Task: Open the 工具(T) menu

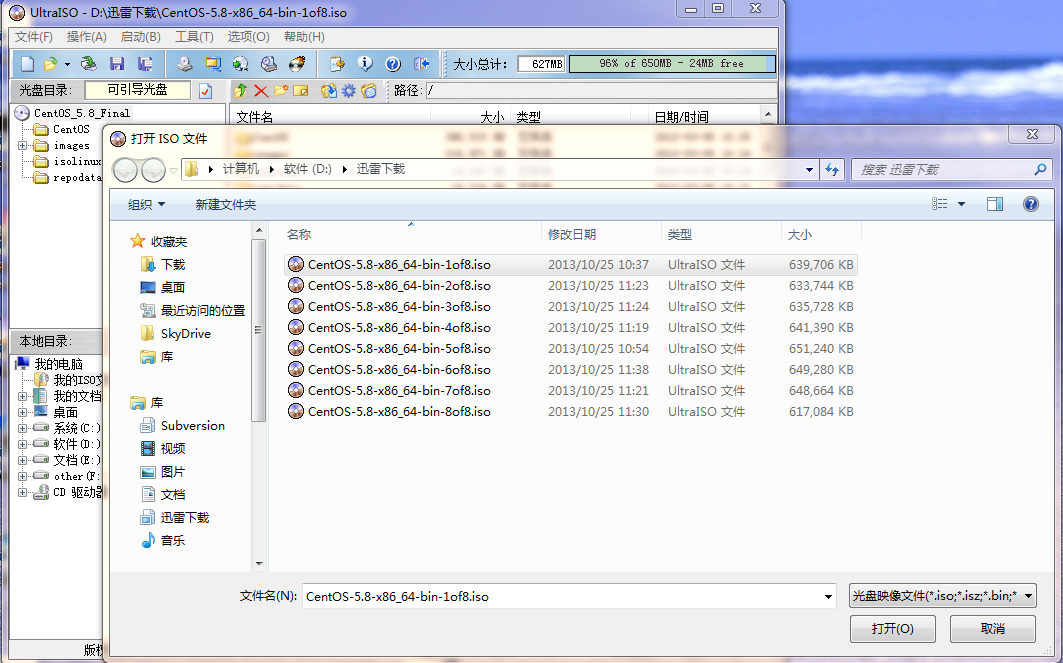Action: point(195,37)
